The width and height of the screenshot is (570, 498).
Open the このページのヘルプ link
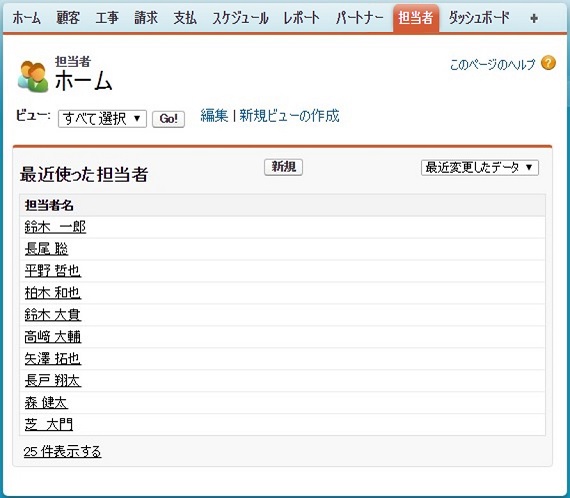(493, 64)
